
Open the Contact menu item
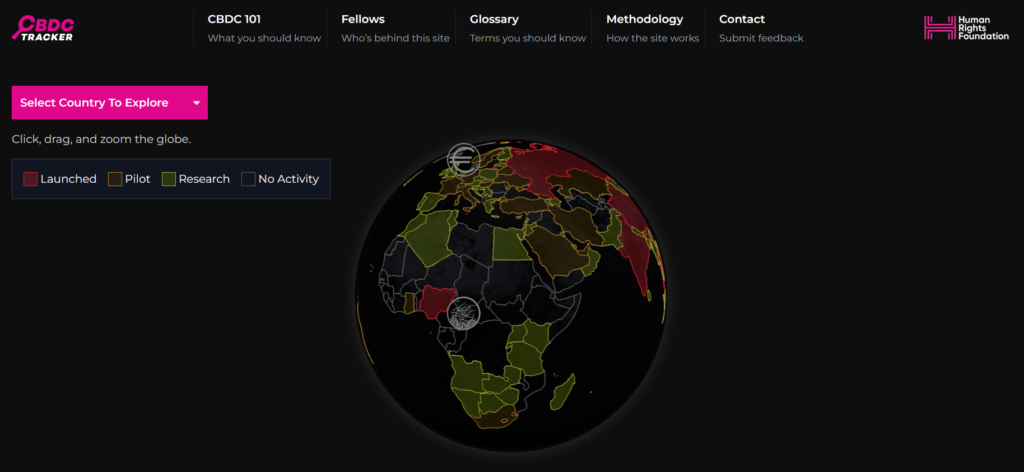pyautogui.click(x=742, y=20)
